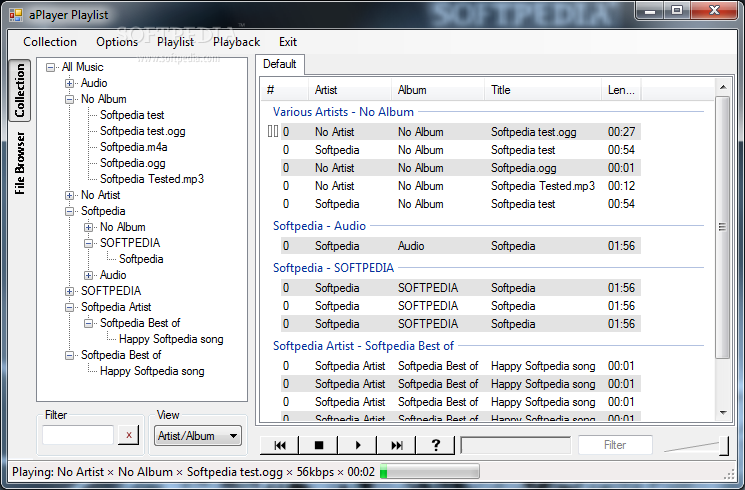Open the Options menu
This screenshot has height=490, width=745.
tap(117, 42)
